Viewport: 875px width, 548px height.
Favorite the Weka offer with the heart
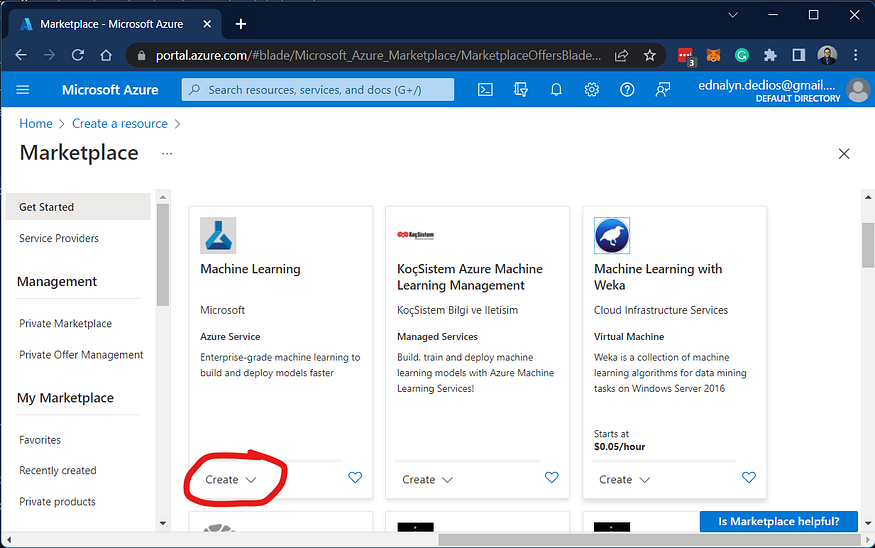(749, 478)
